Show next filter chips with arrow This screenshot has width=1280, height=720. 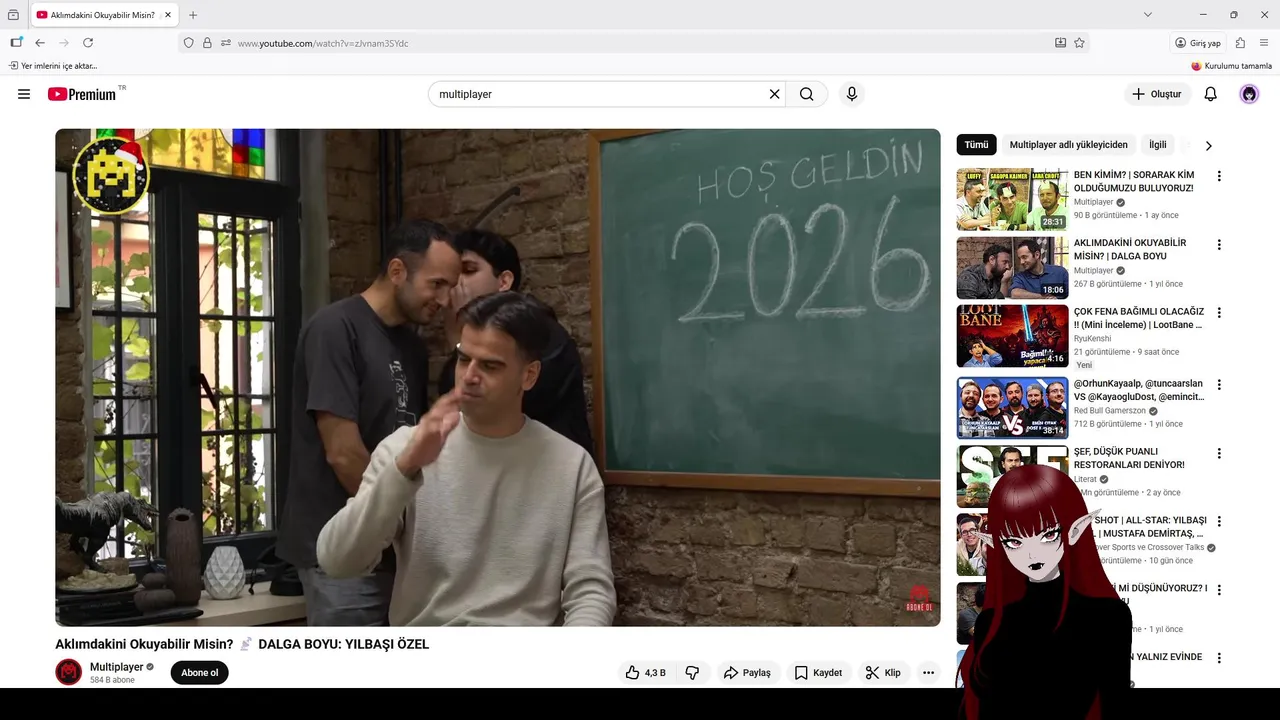pos(1208,145)
